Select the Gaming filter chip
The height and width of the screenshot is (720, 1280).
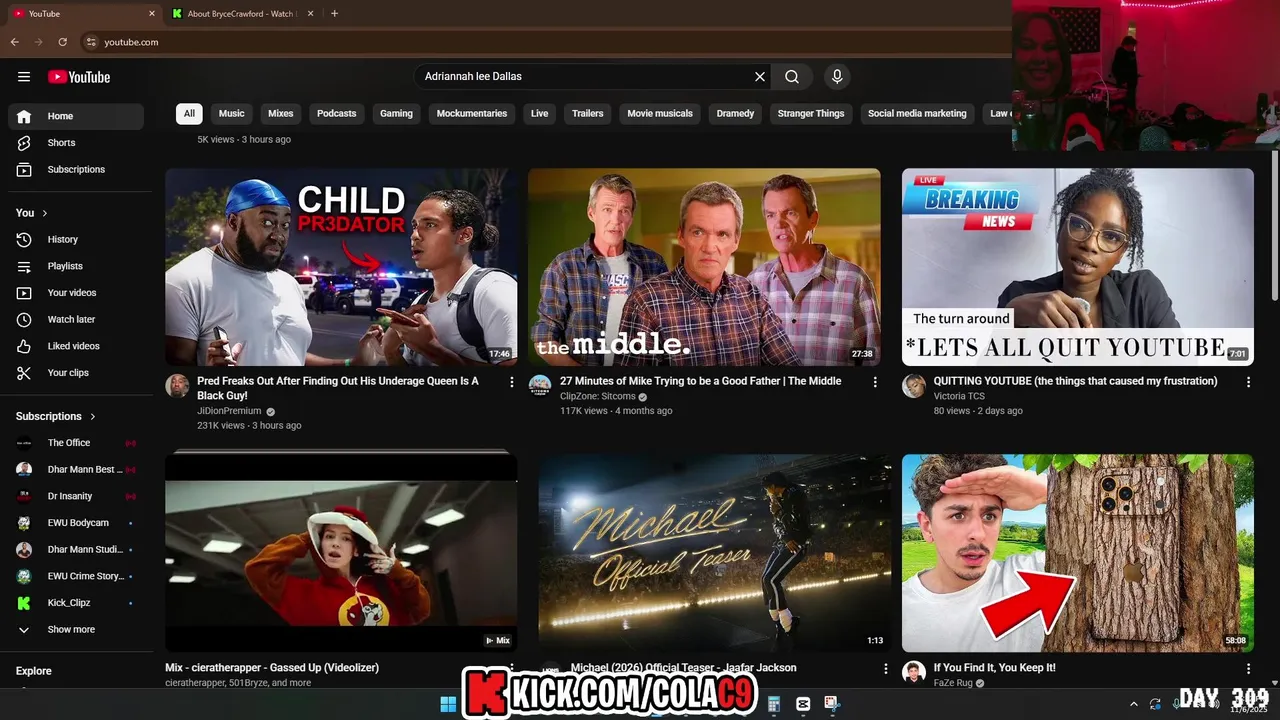396,114
